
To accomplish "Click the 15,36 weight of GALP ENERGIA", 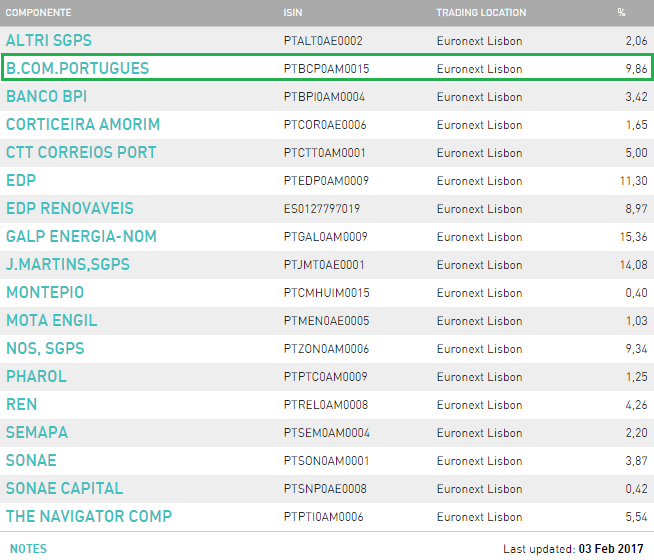I will point(634,237).
